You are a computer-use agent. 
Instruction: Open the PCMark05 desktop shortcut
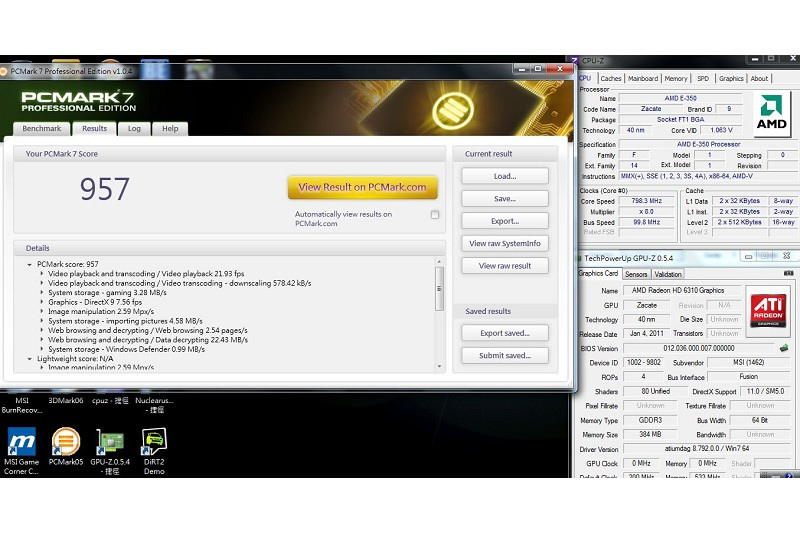click(66, 447)
